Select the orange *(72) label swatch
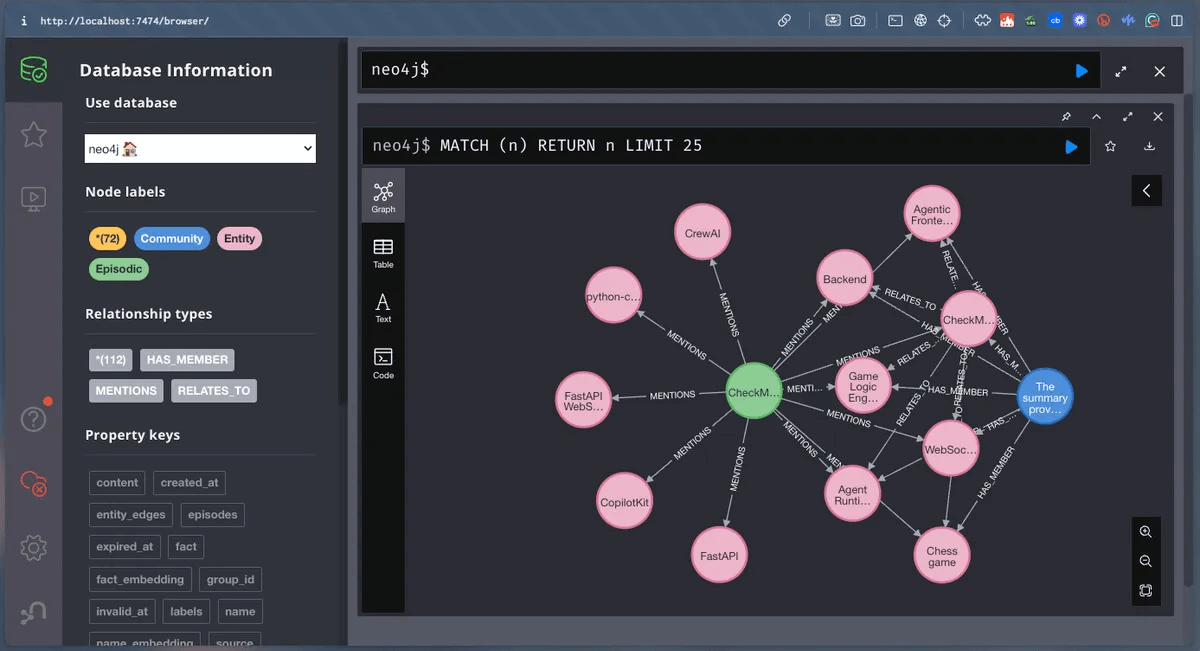 (x=108, y=238)
